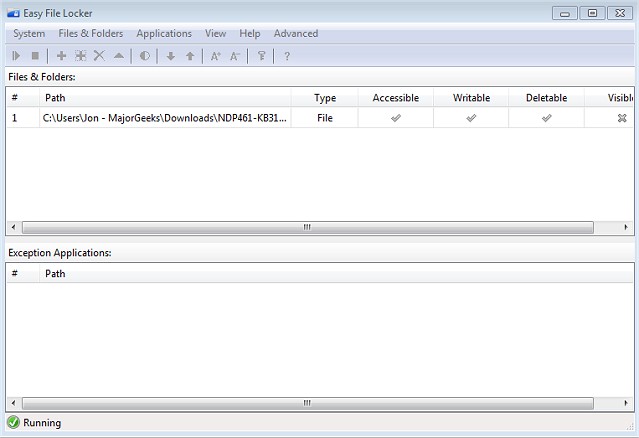
Task: Click Exception Applications scrollbar right arrow
Action: (626, 403)
